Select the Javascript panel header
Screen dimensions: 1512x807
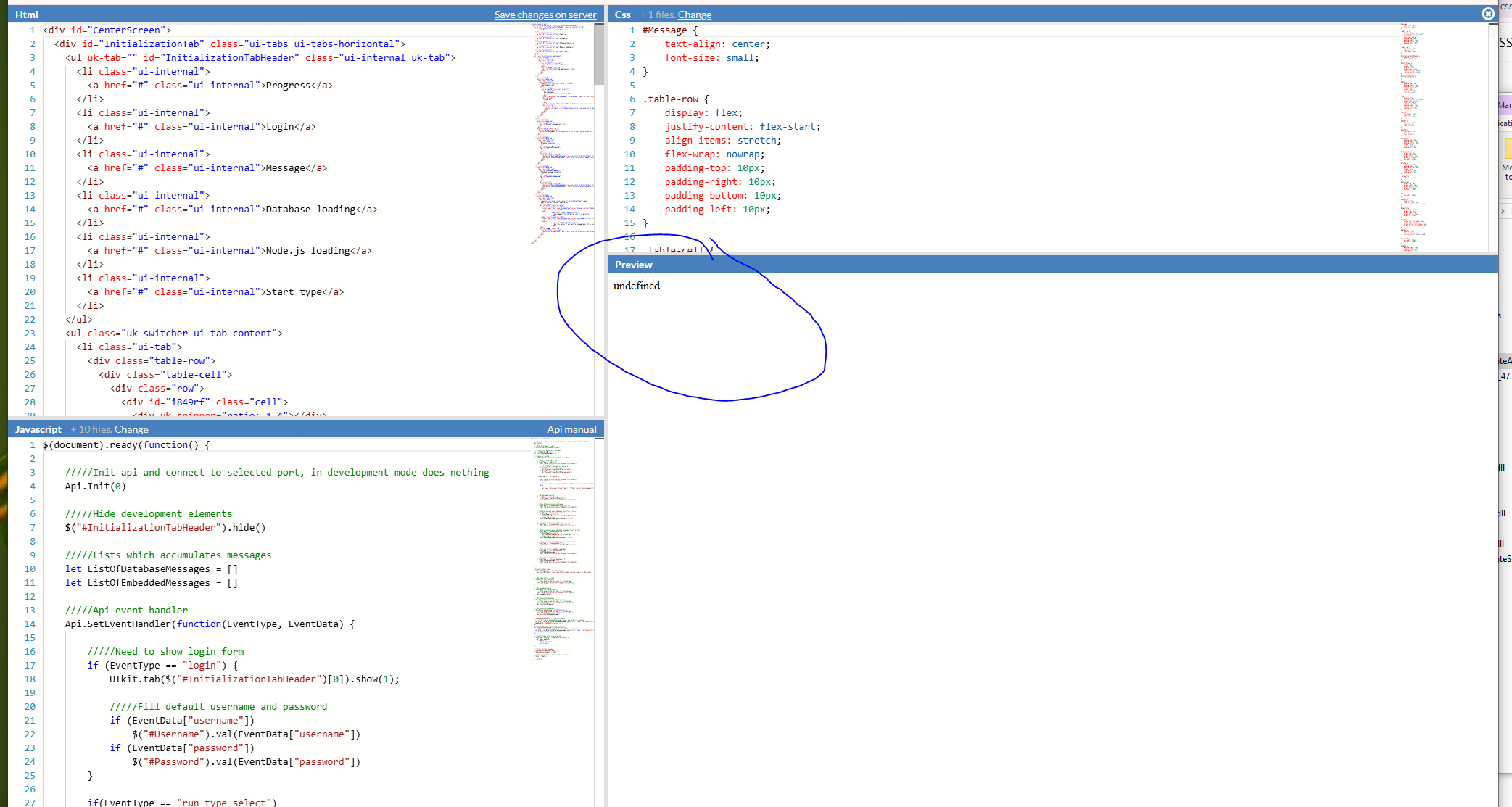[38, 429]
